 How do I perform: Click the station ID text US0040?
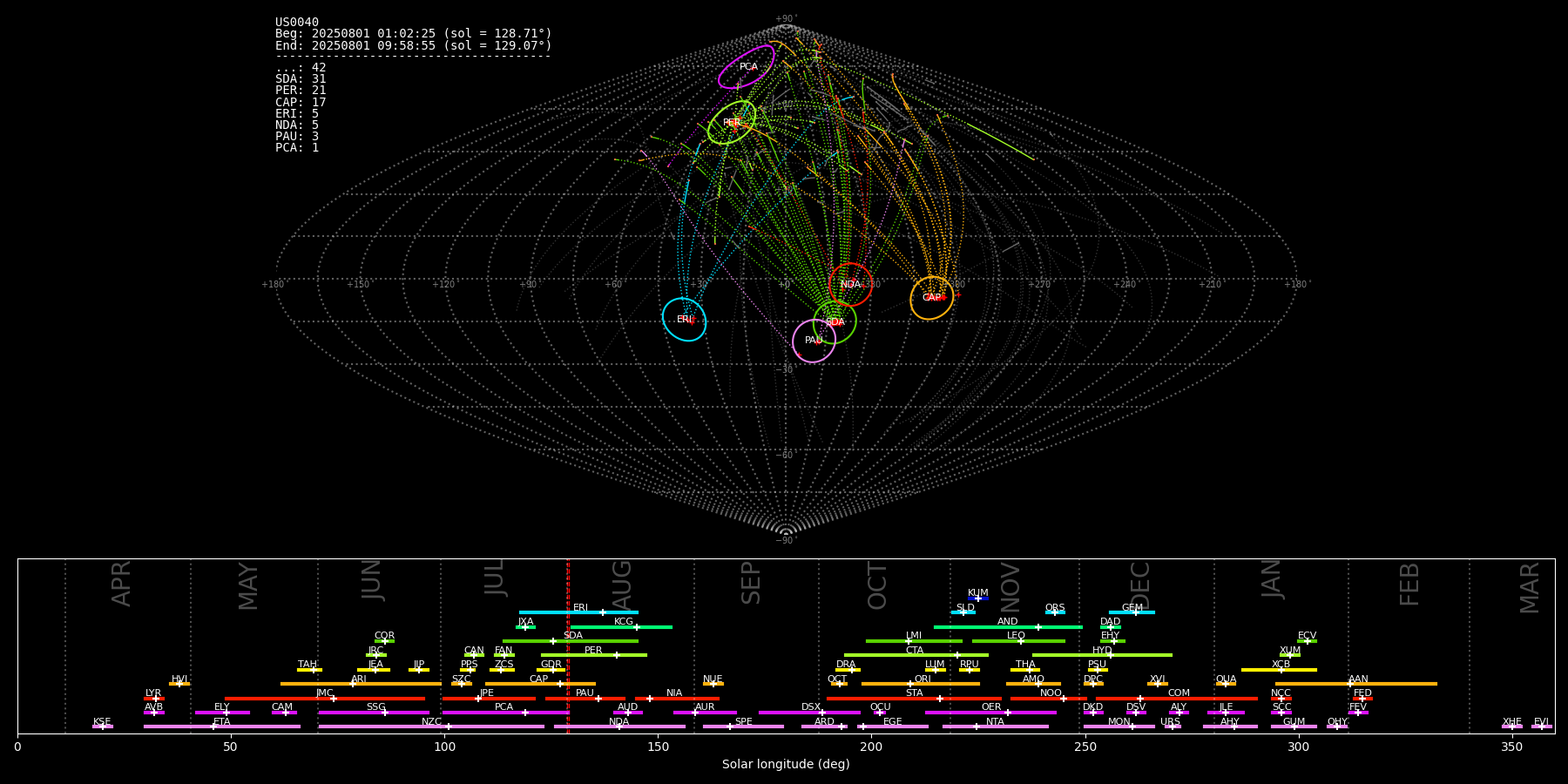297,23
